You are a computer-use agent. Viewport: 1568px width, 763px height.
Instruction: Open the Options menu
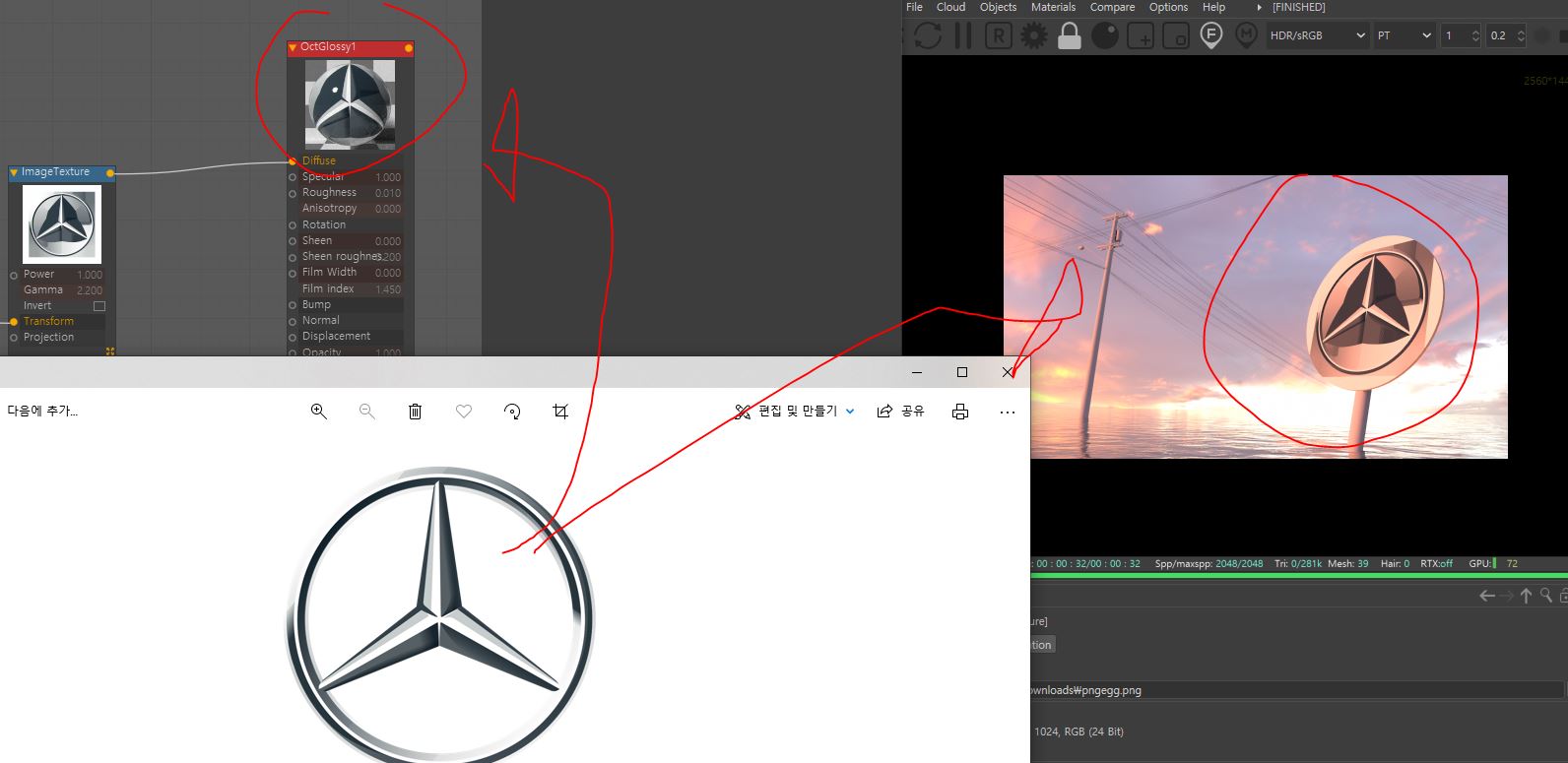(x=1168, y=7)
